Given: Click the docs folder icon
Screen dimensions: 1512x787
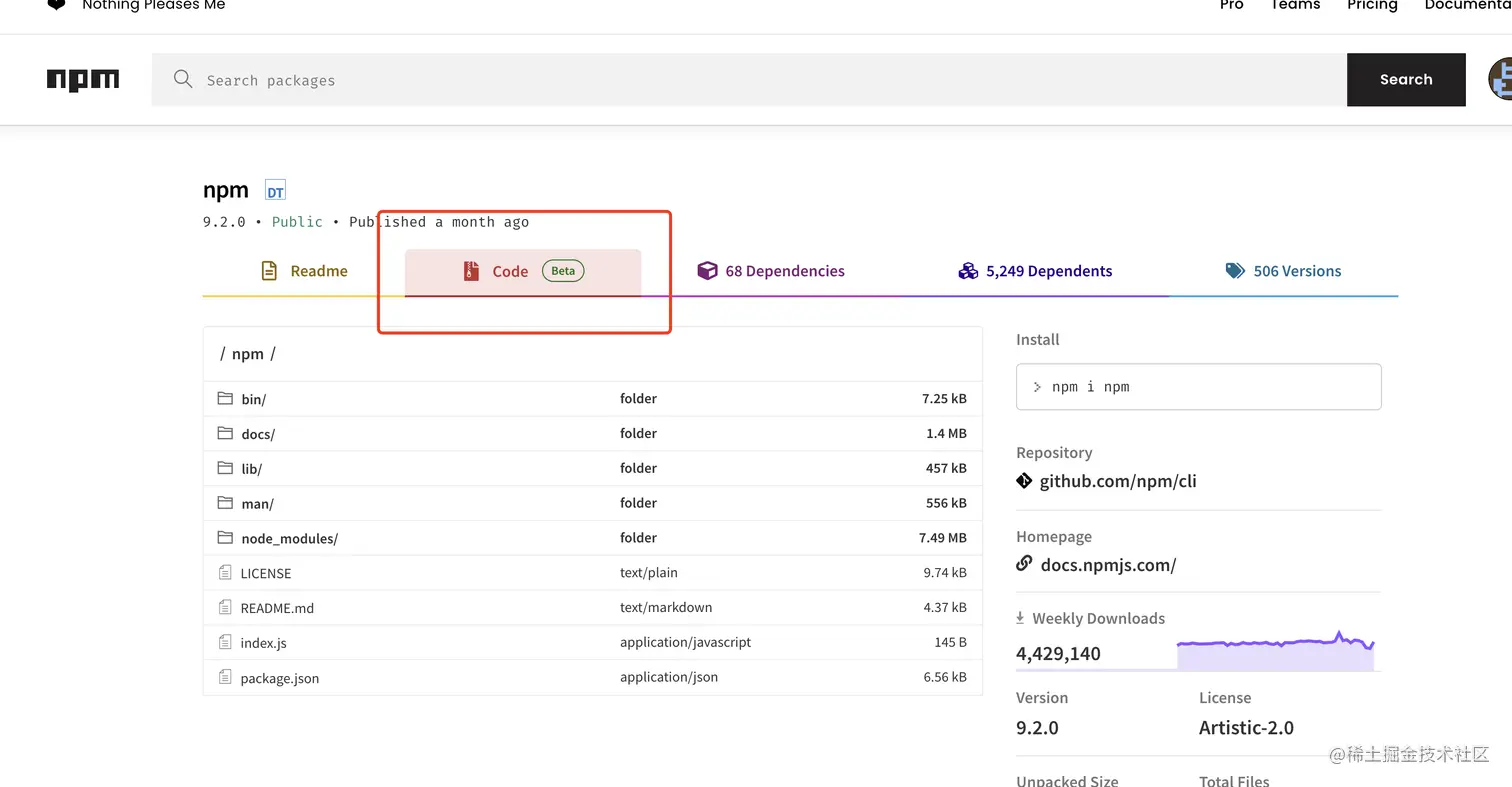Looking at the screenshot, I should pyautogui.click(x=225, y=433).
